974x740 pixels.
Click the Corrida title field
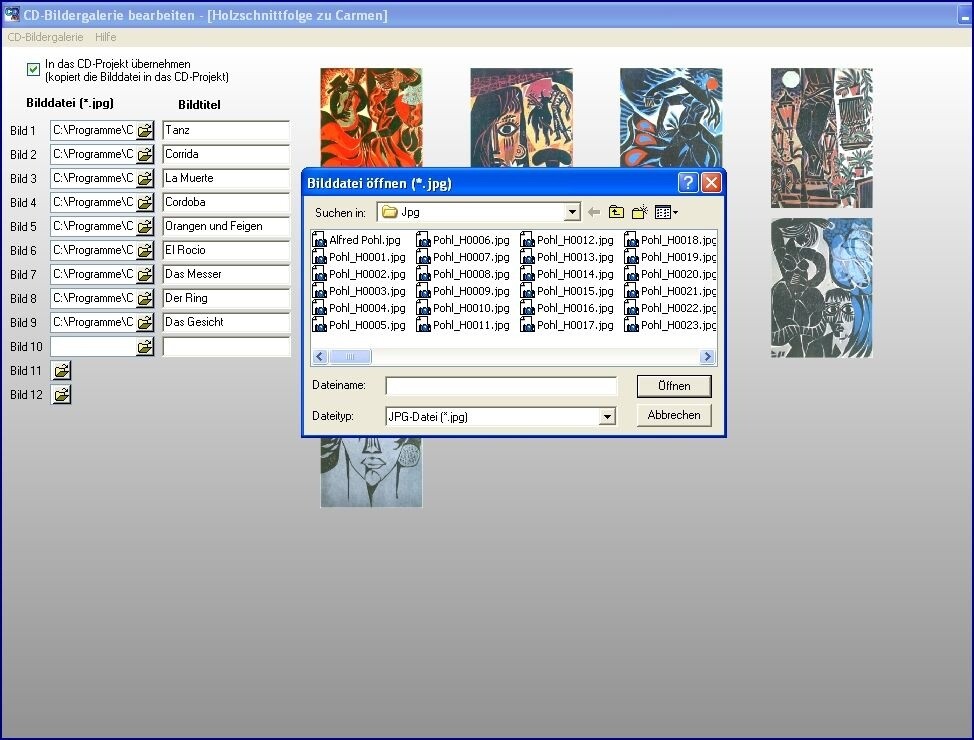(x=226, y=154)
